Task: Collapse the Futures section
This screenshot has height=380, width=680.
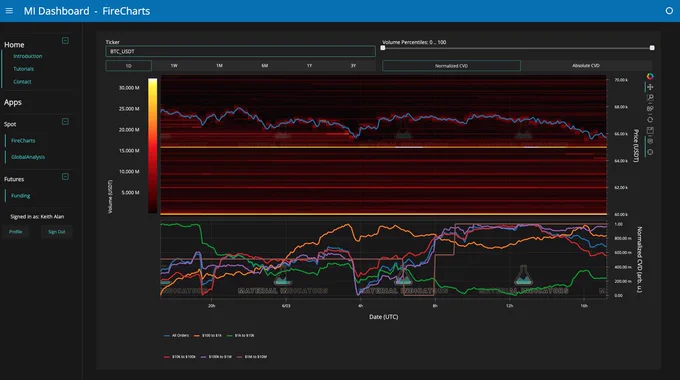Action: tap(65, 177)
